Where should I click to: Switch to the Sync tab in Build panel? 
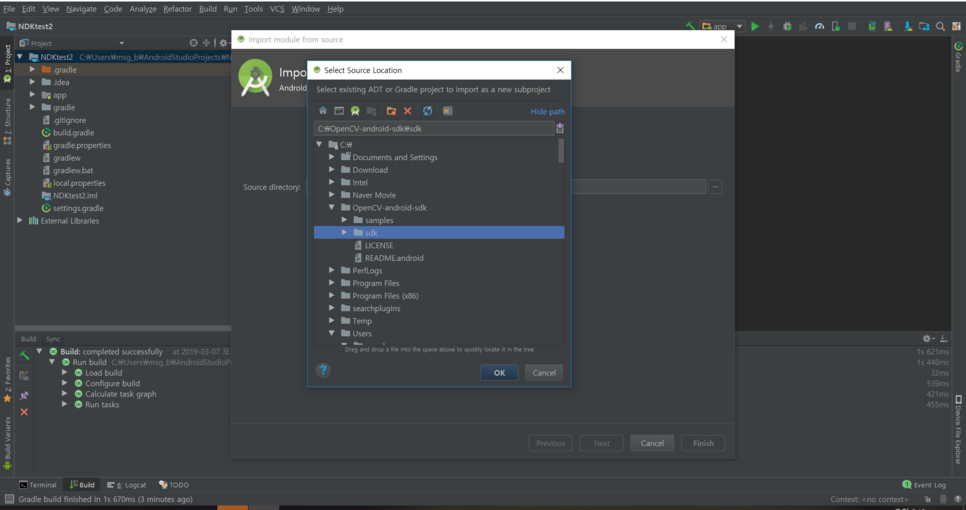click(53, 339)
